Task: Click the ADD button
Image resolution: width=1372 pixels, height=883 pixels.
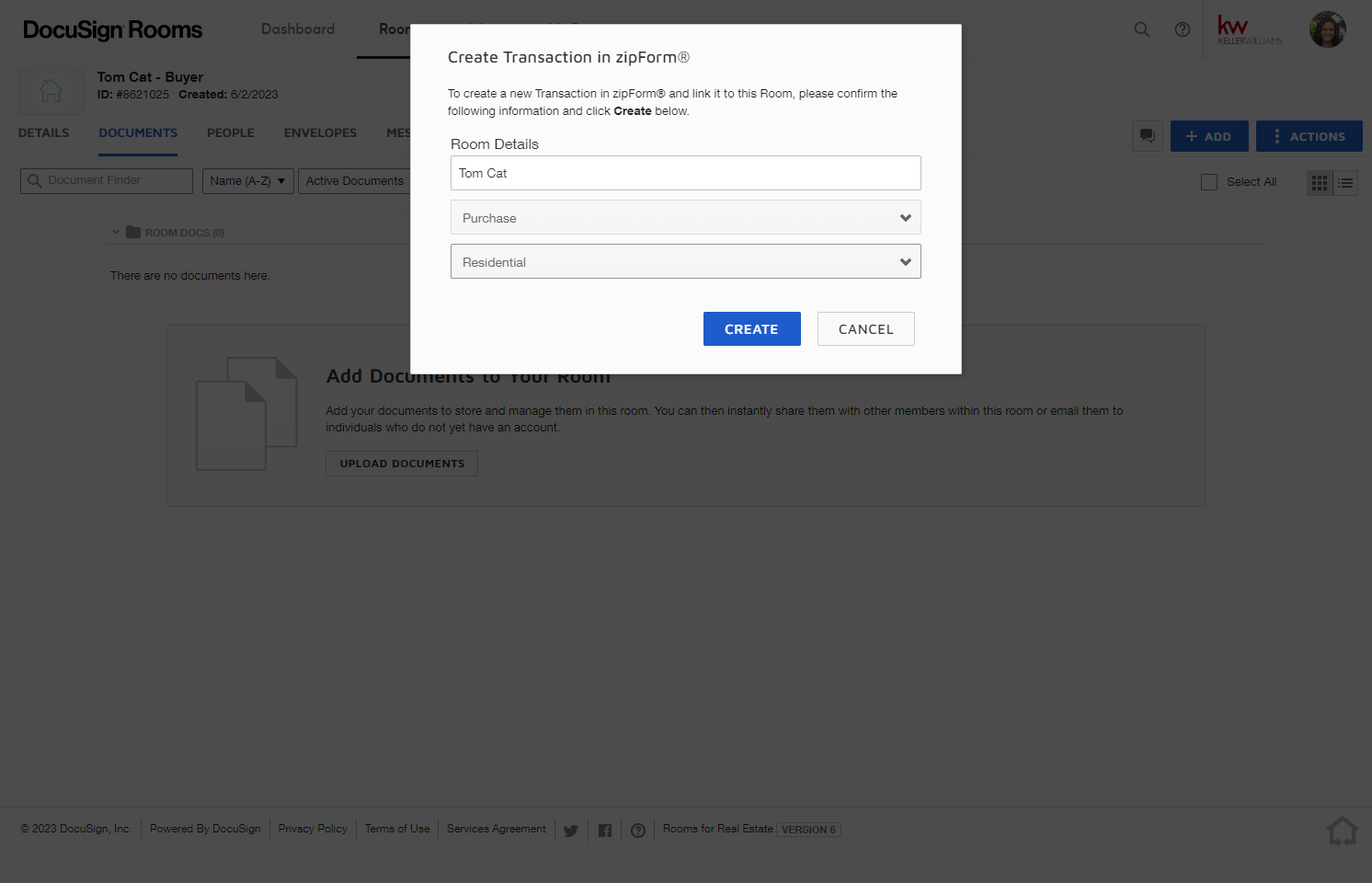Action: click(x=1209, y=136)
